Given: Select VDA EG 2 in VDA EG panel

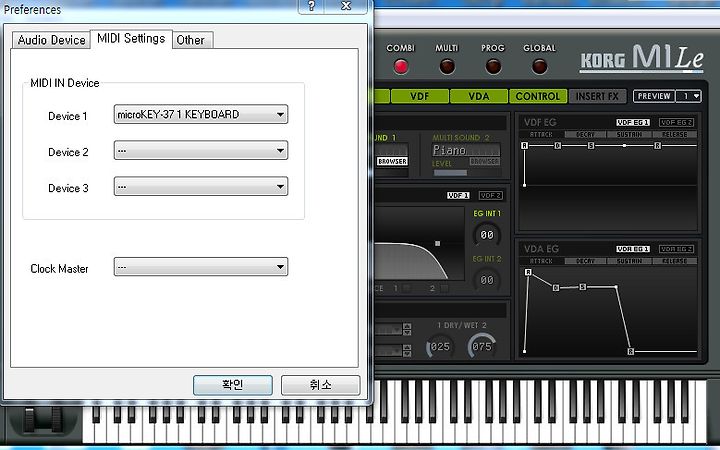Looking at the screenshot, I should pyautogui.click(x=676, y=249).
